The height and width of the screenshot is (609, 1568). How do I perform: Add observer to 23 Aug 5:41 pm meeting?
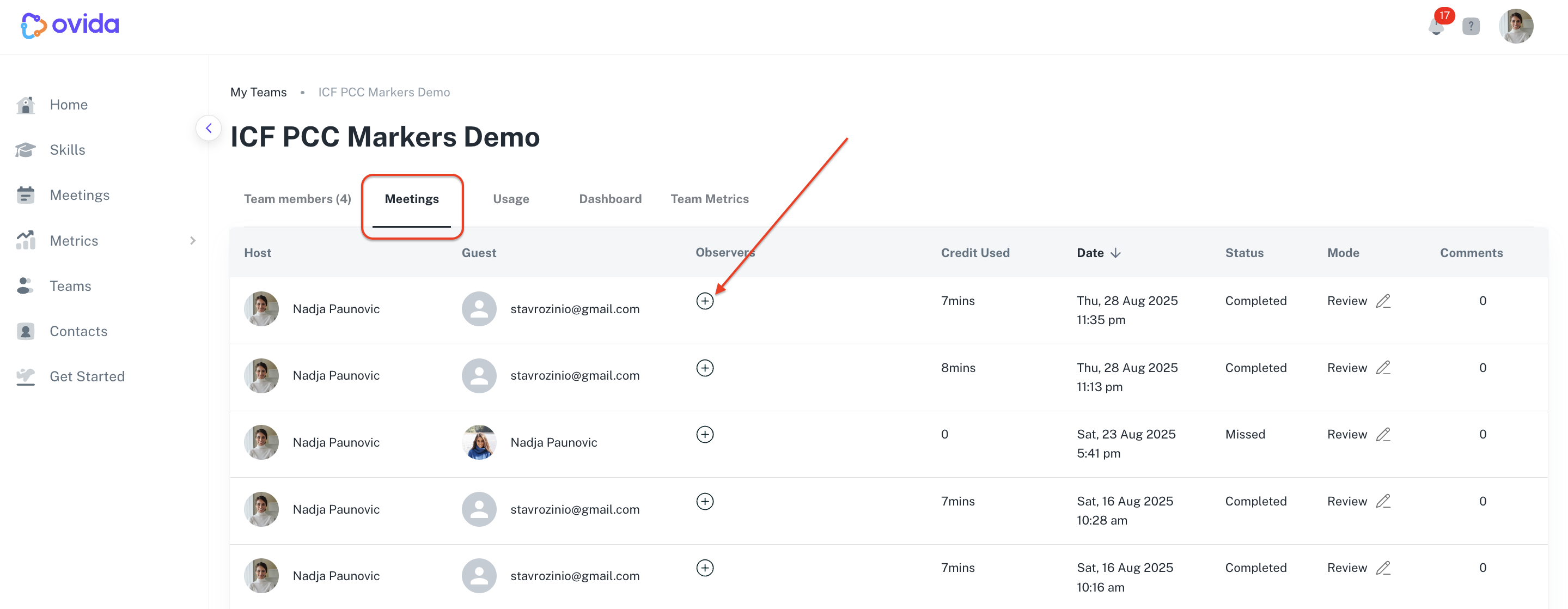705,434
